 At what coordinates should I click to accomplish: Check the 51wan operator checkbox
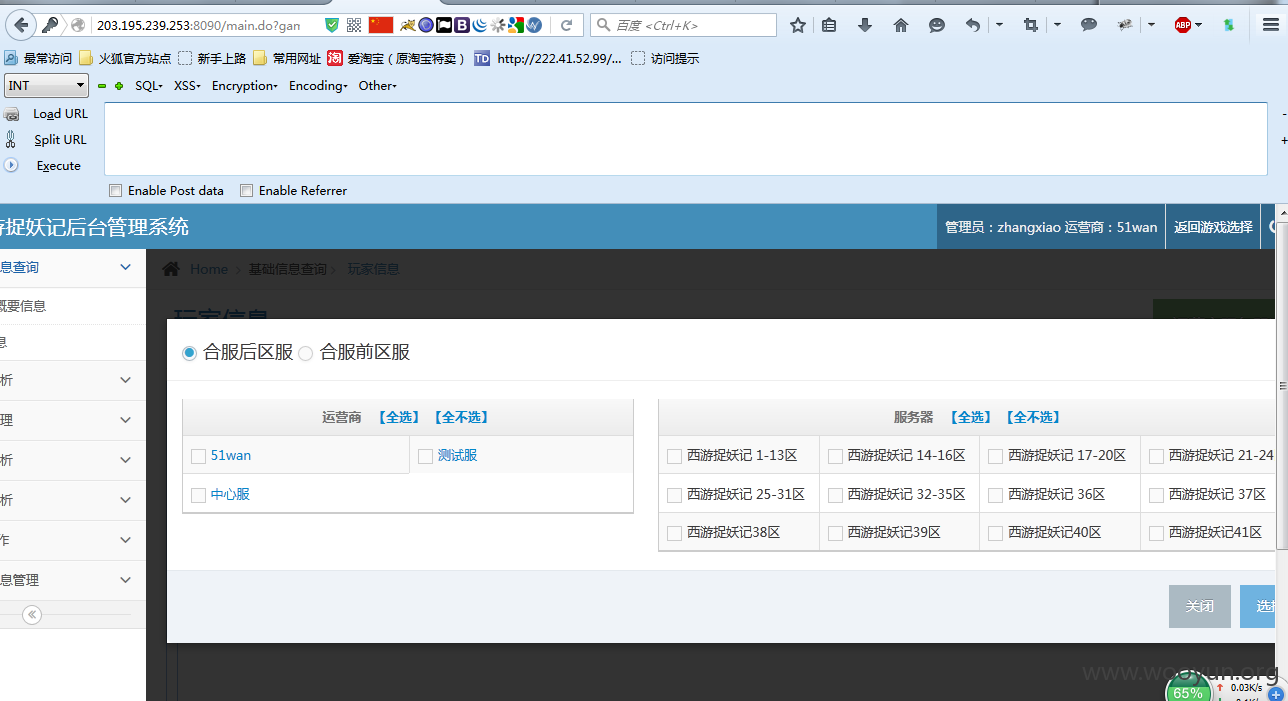click(x=198, y=456)
